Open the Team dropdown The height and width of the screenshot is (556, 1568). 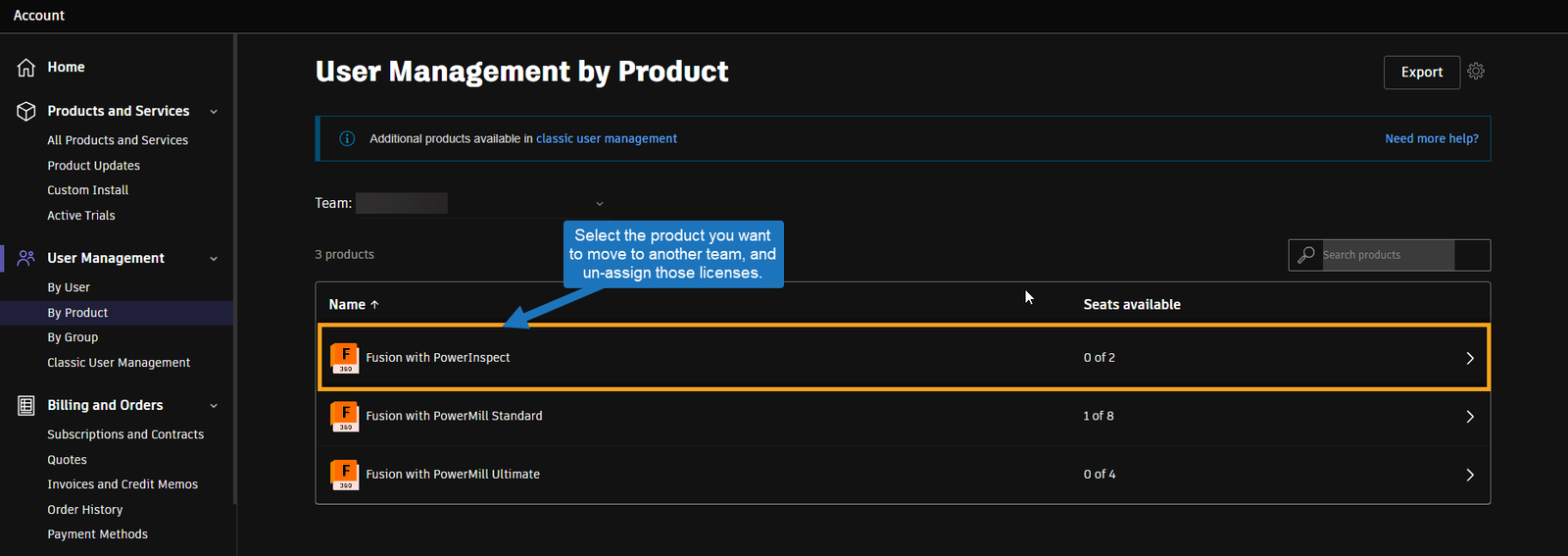pos(480,203)
